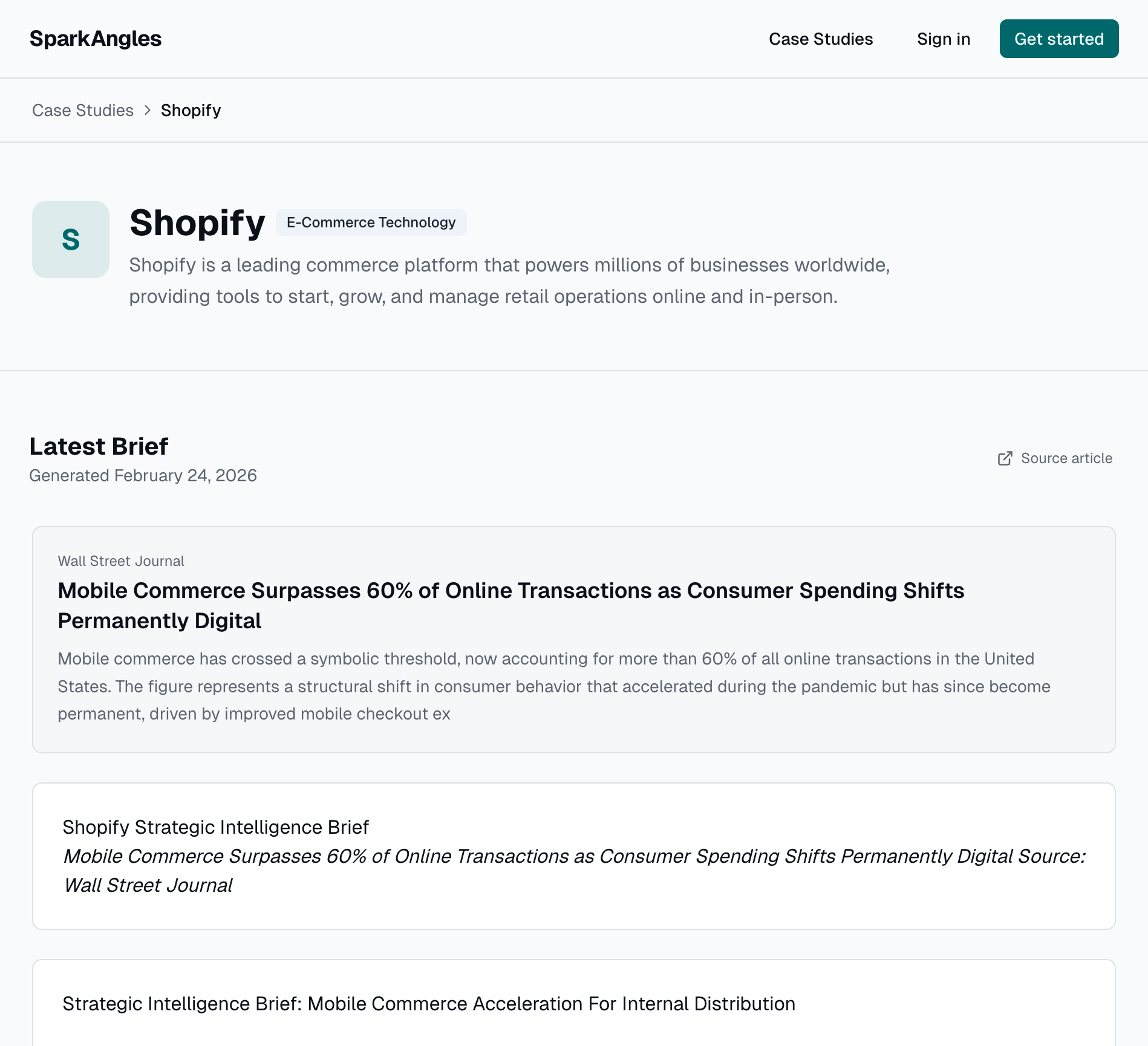Click the Shopify breadcrumb label
1148x1046 pixels.
coord(191,110)
